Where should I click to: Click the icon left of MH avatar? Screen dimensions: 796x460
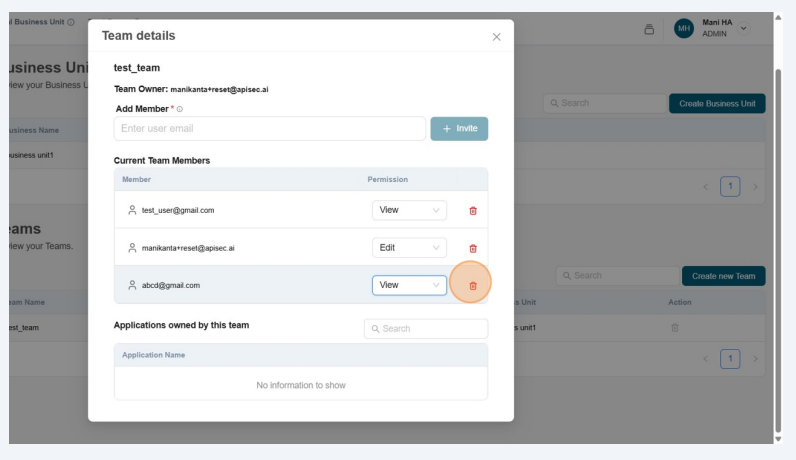[649, 29]
